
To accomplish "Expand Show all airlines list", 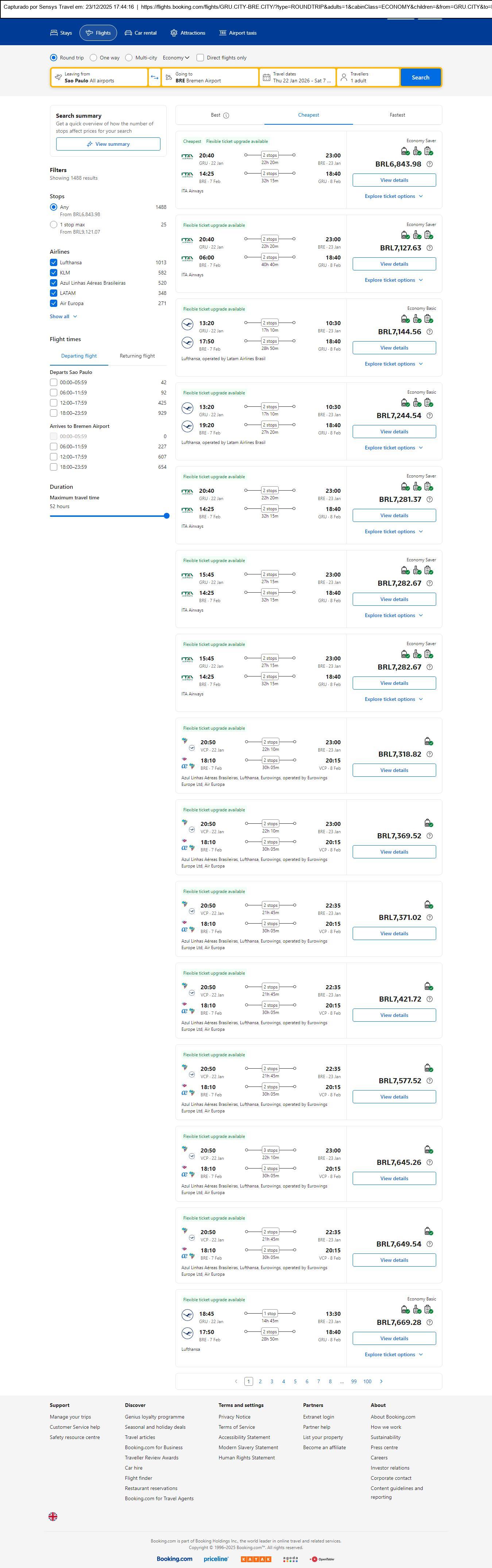I will pyautogui.click(x=63, y=316).
